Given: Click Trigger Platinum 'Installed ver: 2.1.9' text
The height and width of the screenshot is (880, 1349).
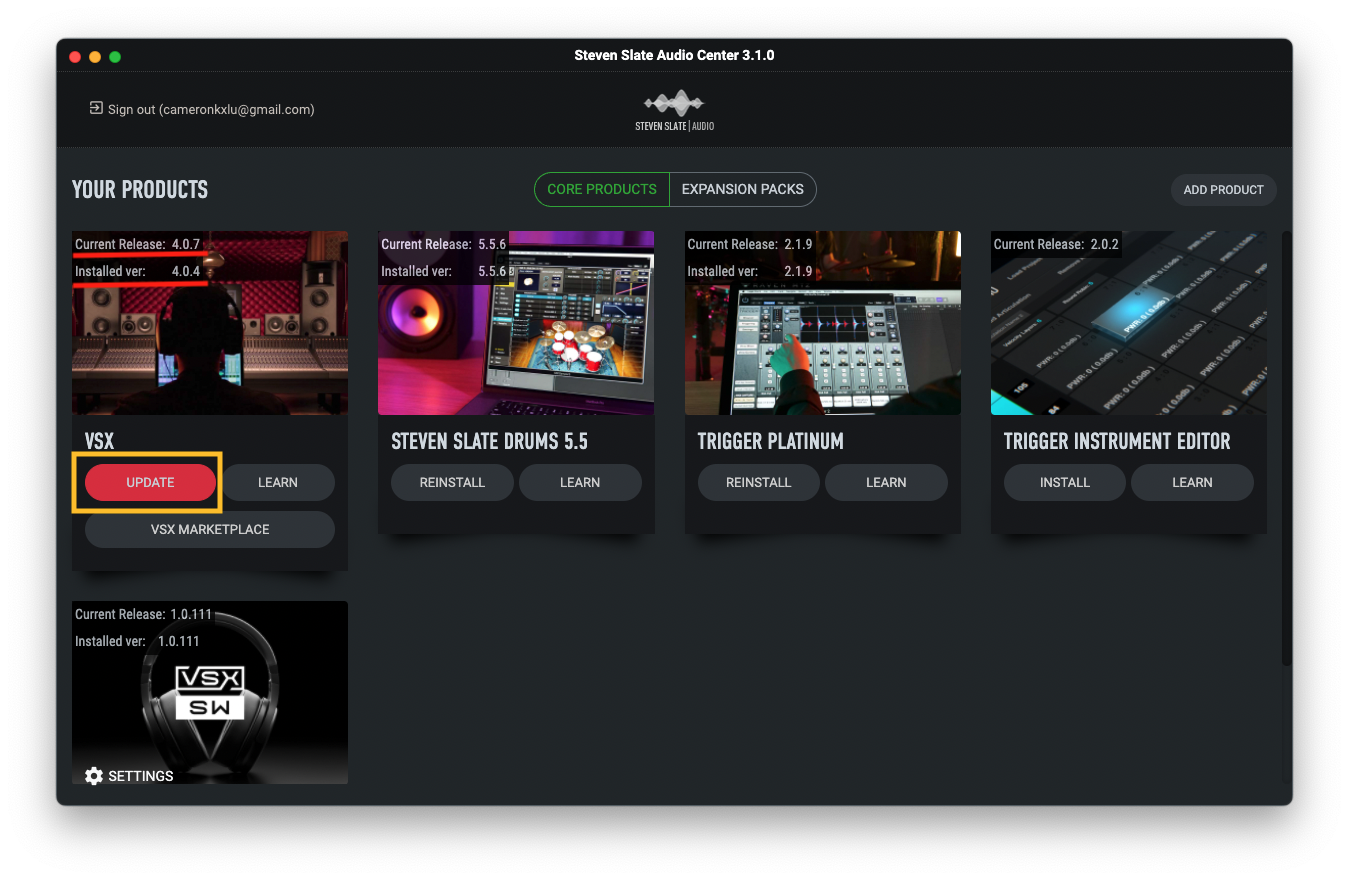Looking at the screenshot, I should tap(750, 271).
